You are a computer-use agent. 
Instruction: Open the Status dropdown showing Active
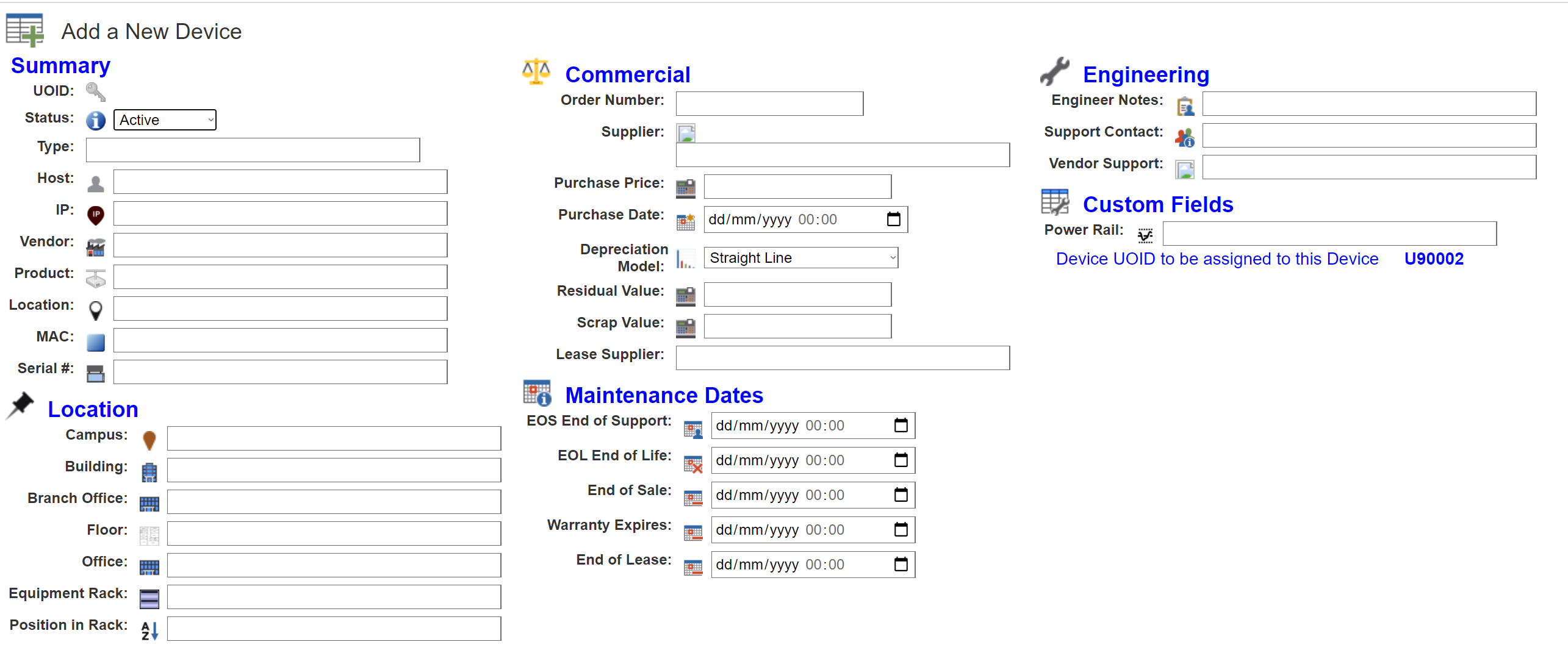click(x=165, y=120)
